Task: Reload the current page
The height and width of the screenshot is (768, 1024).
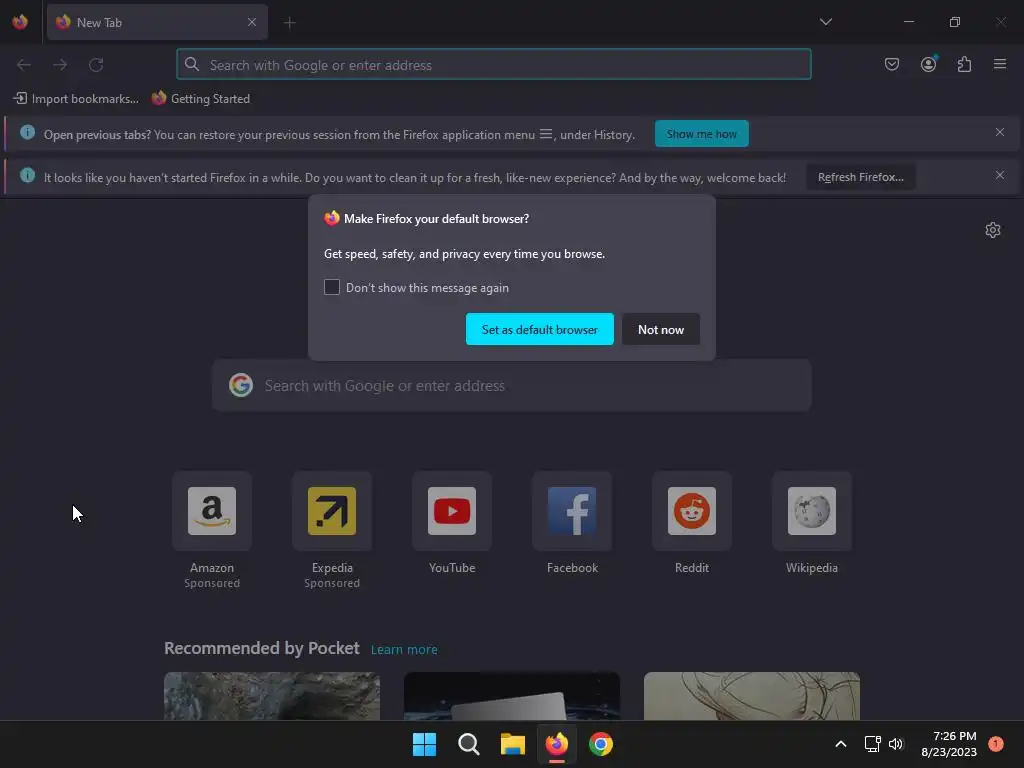Action: pyautogui.click(x=96, y=65)
